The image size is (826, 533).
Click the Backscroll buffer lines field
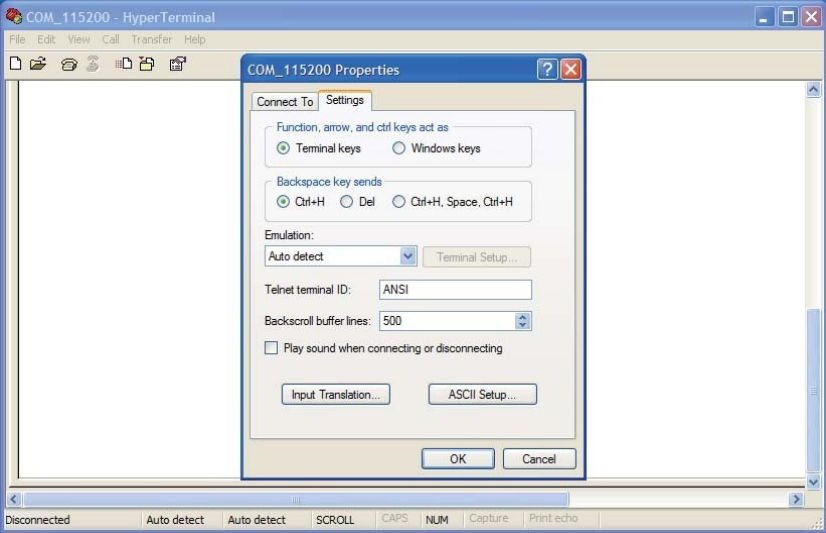447,321
